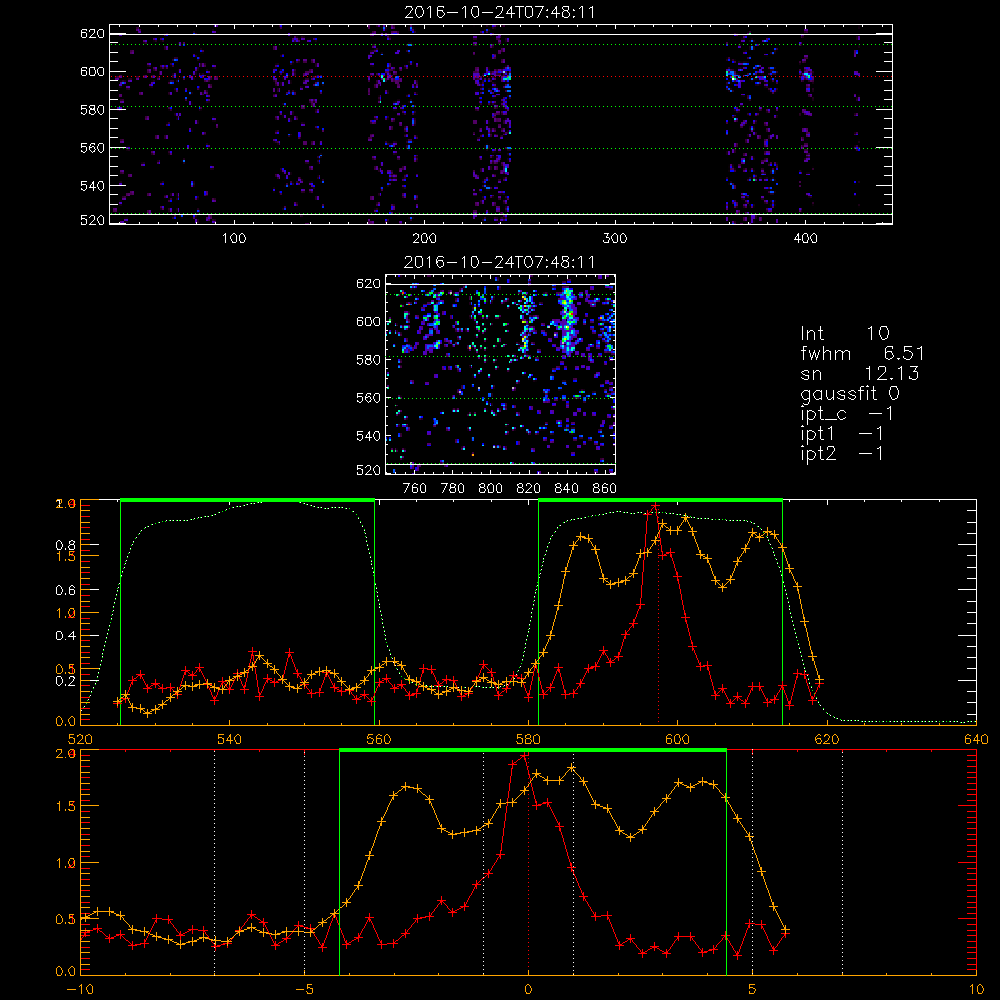Click the red curve peak in the bottom plot
Image resolution: width=1000 pixels, height=1000 pixels.
click(x=524, y=756)
